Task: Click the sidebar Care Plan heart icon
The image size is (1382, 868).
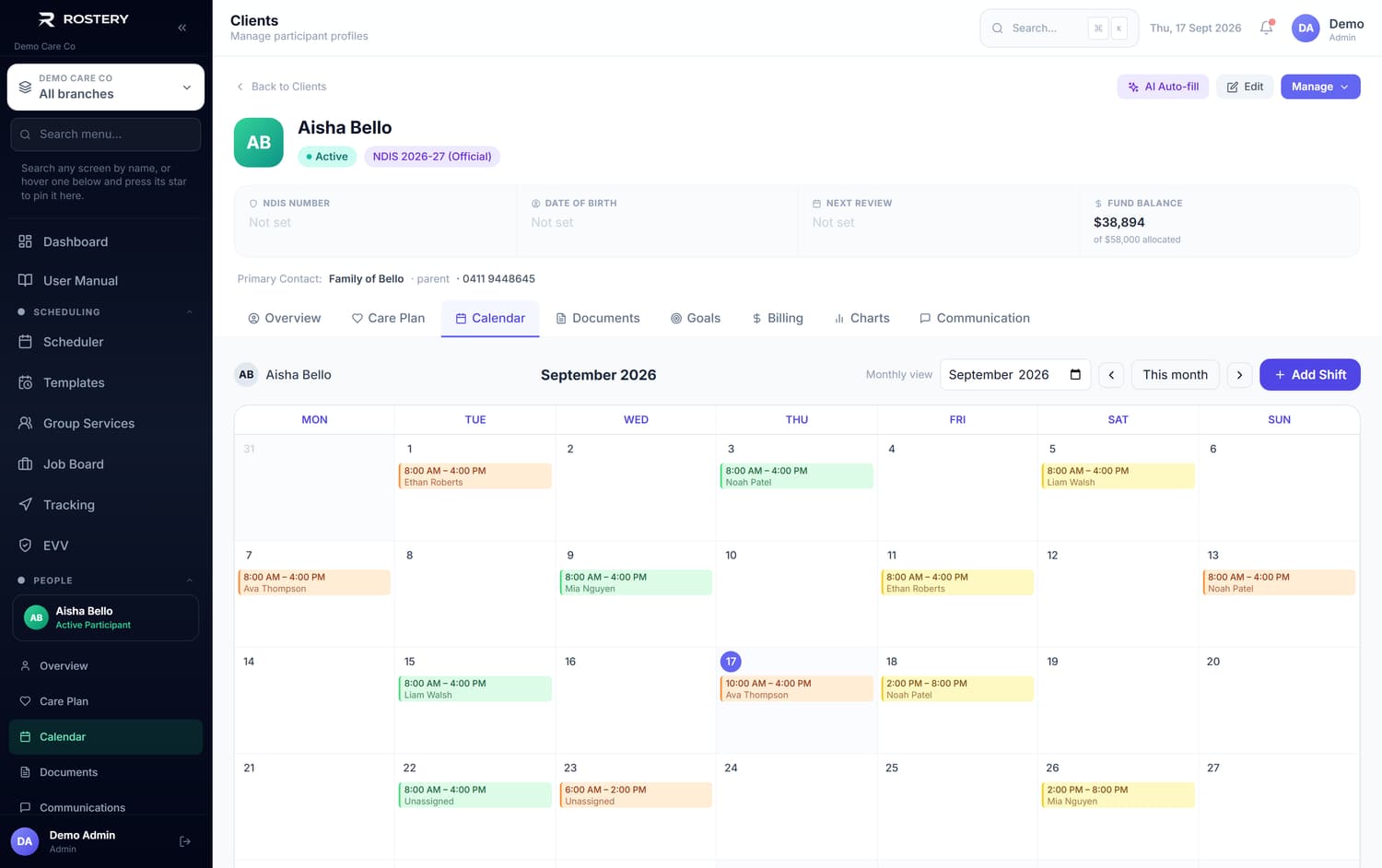Action: click(x=25, y=701)
